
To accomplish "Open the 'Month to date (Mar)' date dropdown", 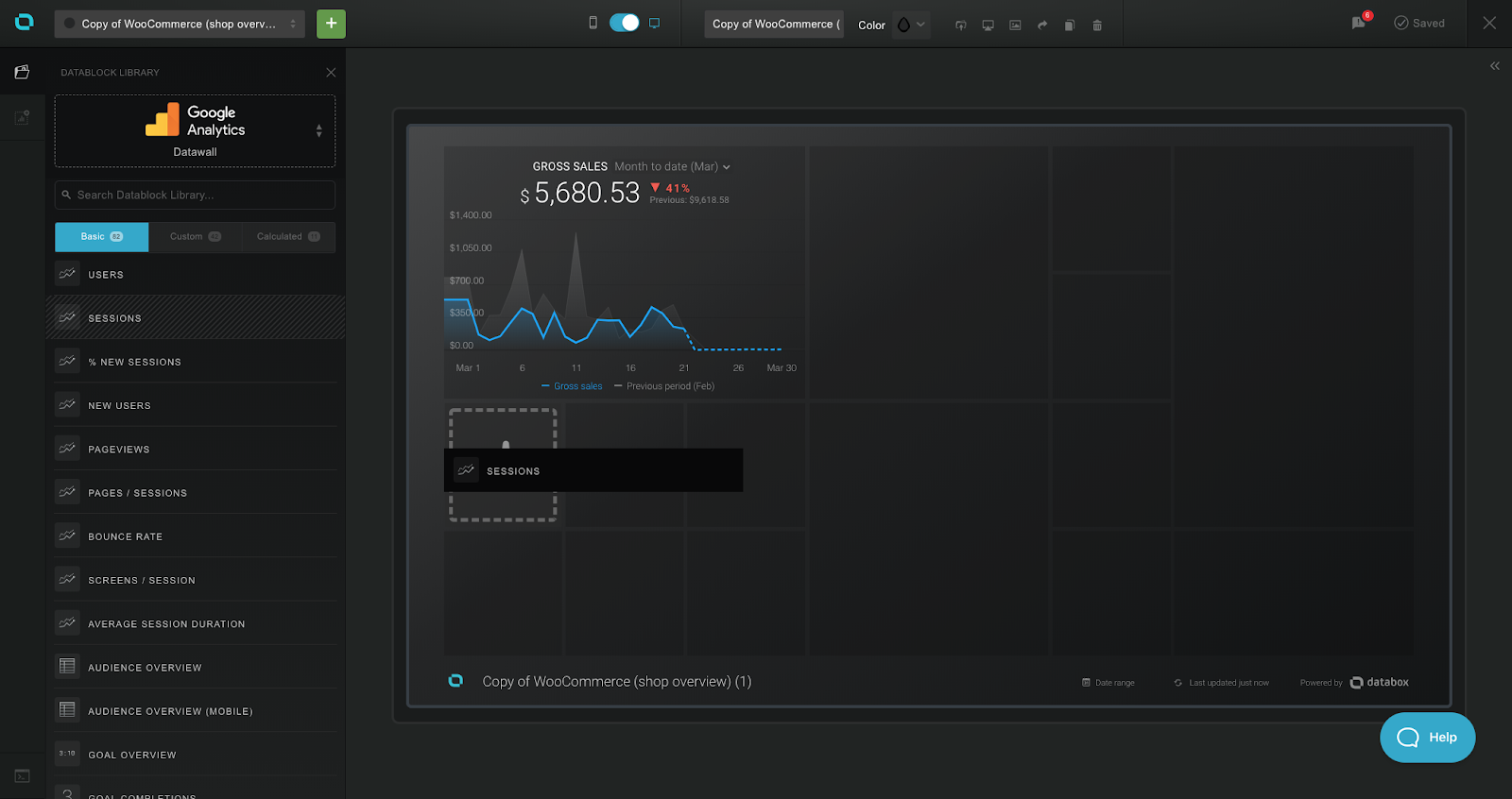I will 672,167.
